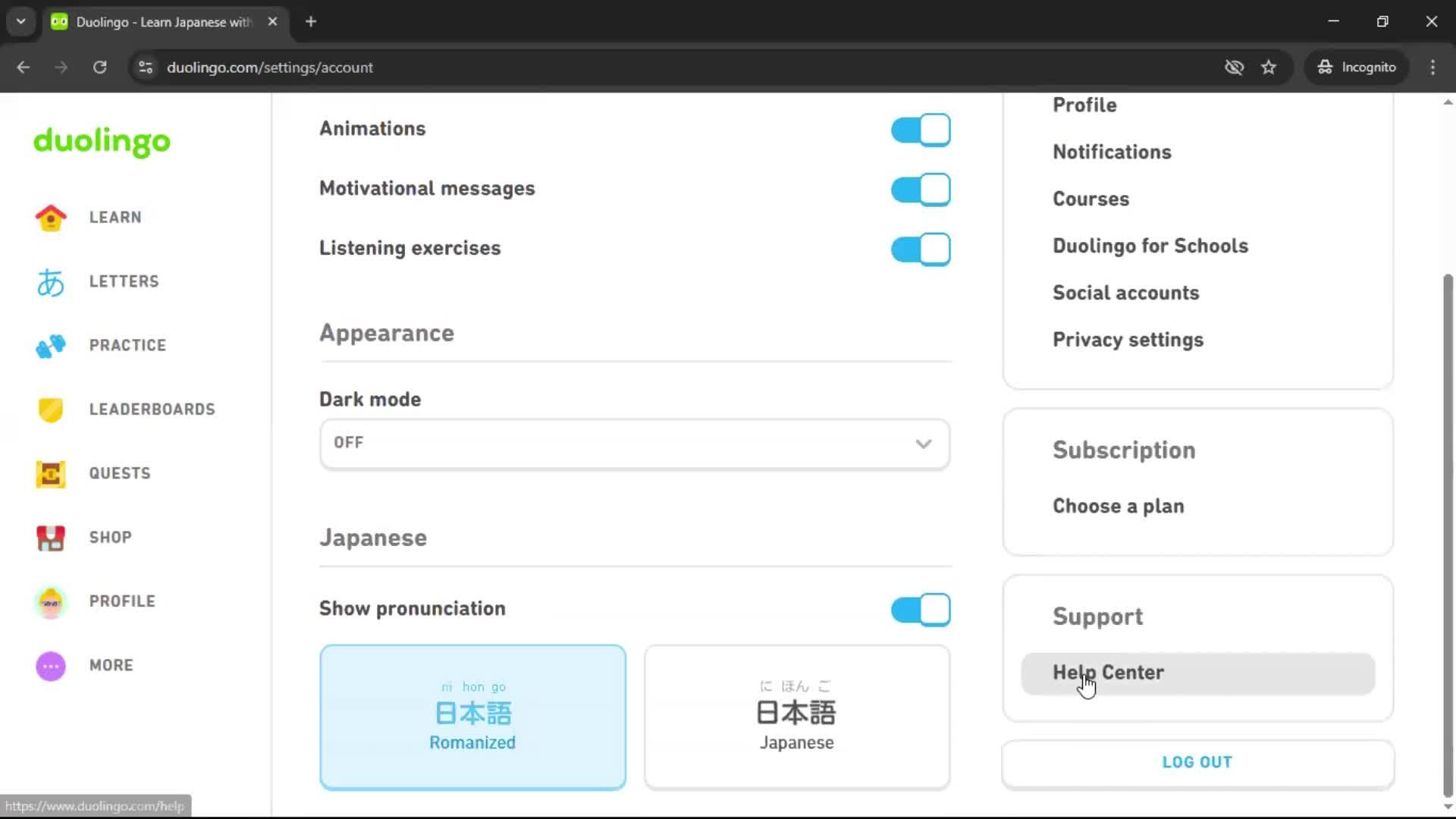This screenshot has height=819, width=1456.
Task: Open the browser tab options chevron
Action: click(x=20, y=21)
